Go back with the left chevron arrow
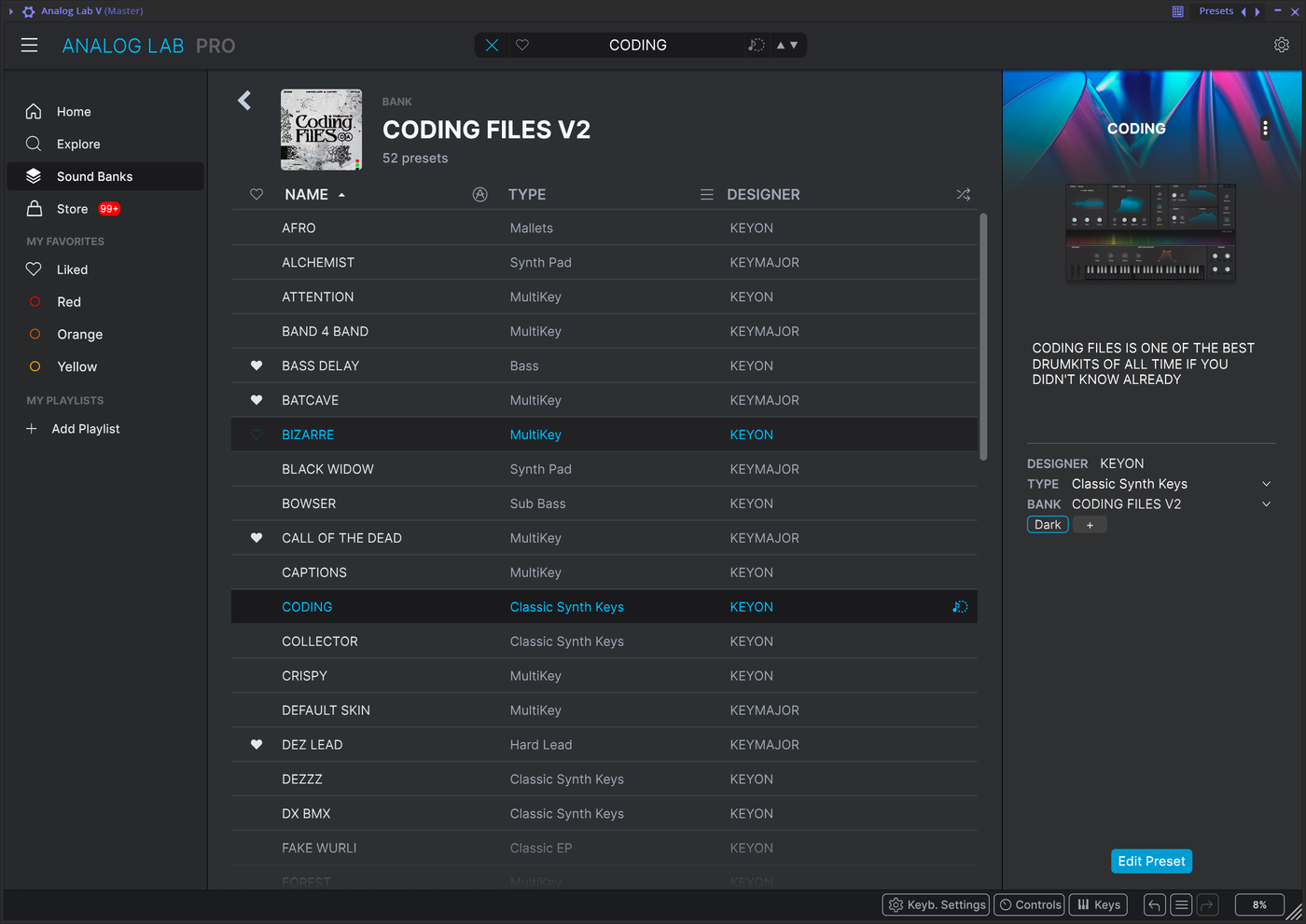1306x924 pixels. 244,100
